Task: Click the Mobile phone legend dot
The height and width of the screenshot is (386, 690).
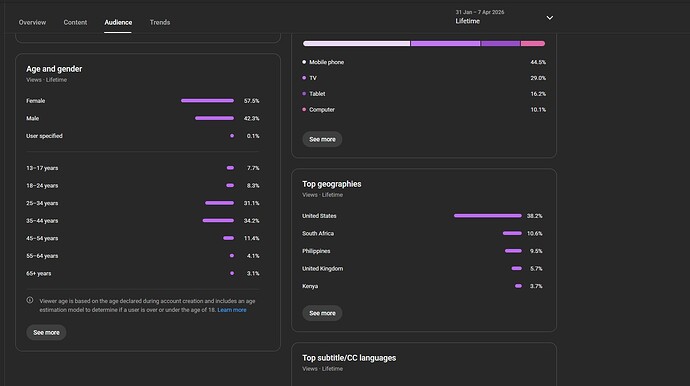Action: coord(304,62)
